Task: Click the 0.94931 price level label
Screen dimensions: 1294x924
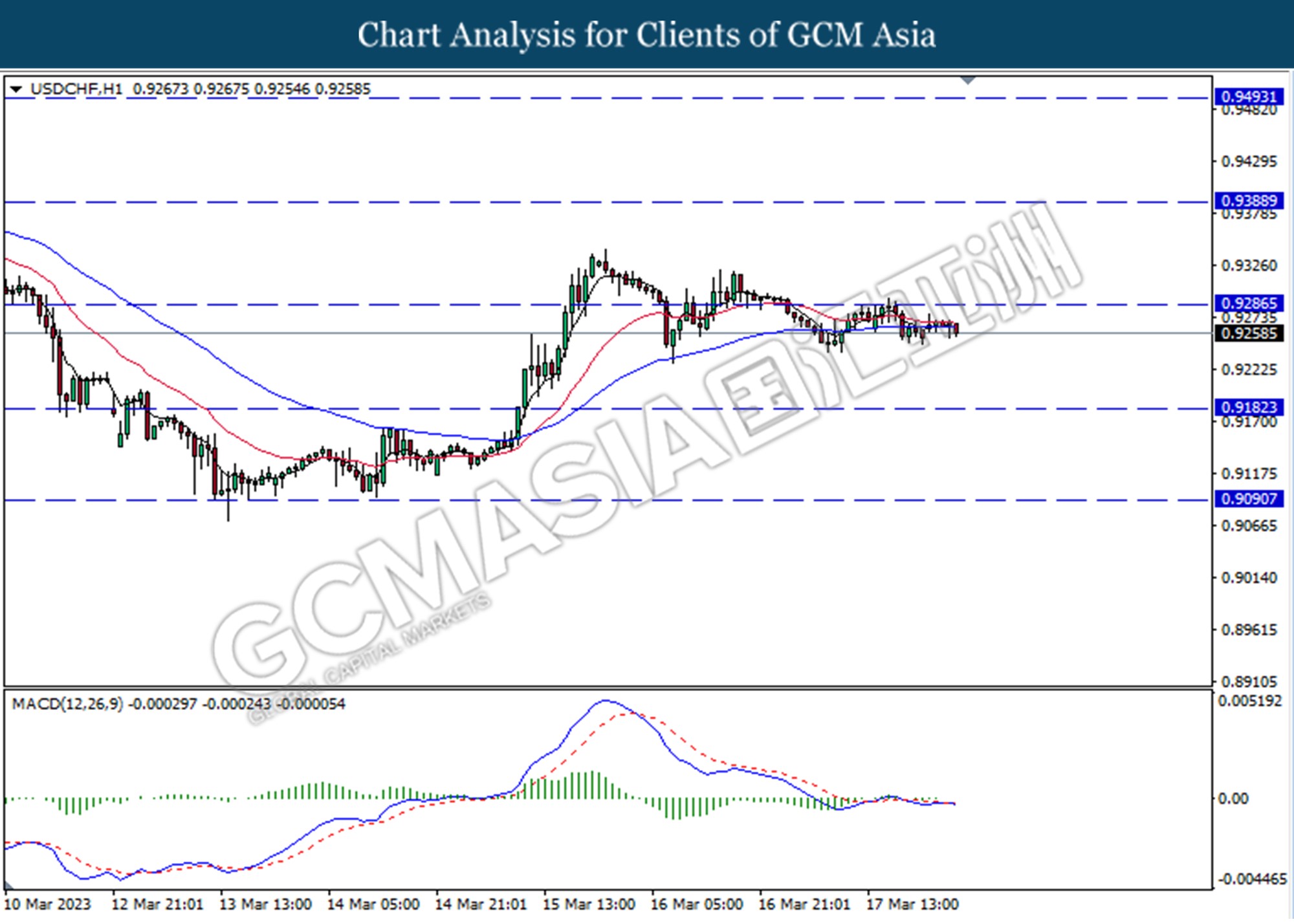Action: tap(1249, 97)
